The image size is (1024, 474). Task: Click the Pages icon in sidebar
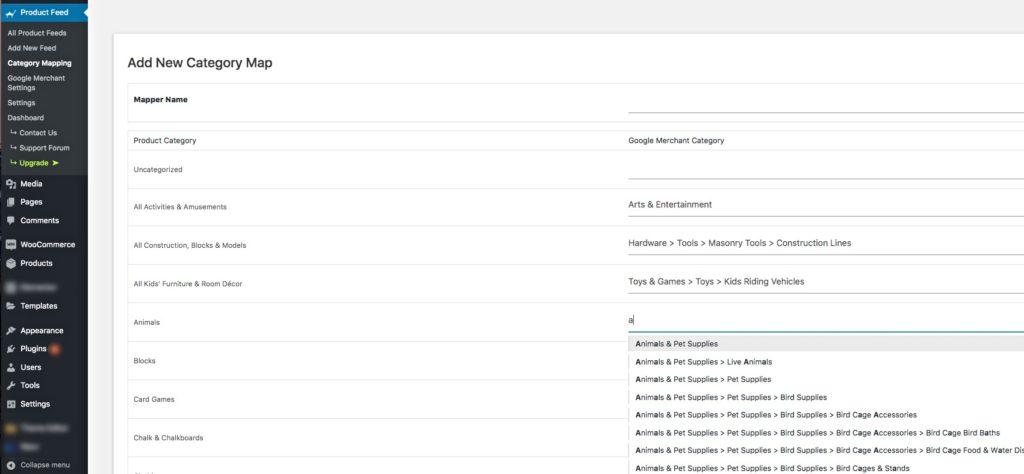[x=10, y=202]
